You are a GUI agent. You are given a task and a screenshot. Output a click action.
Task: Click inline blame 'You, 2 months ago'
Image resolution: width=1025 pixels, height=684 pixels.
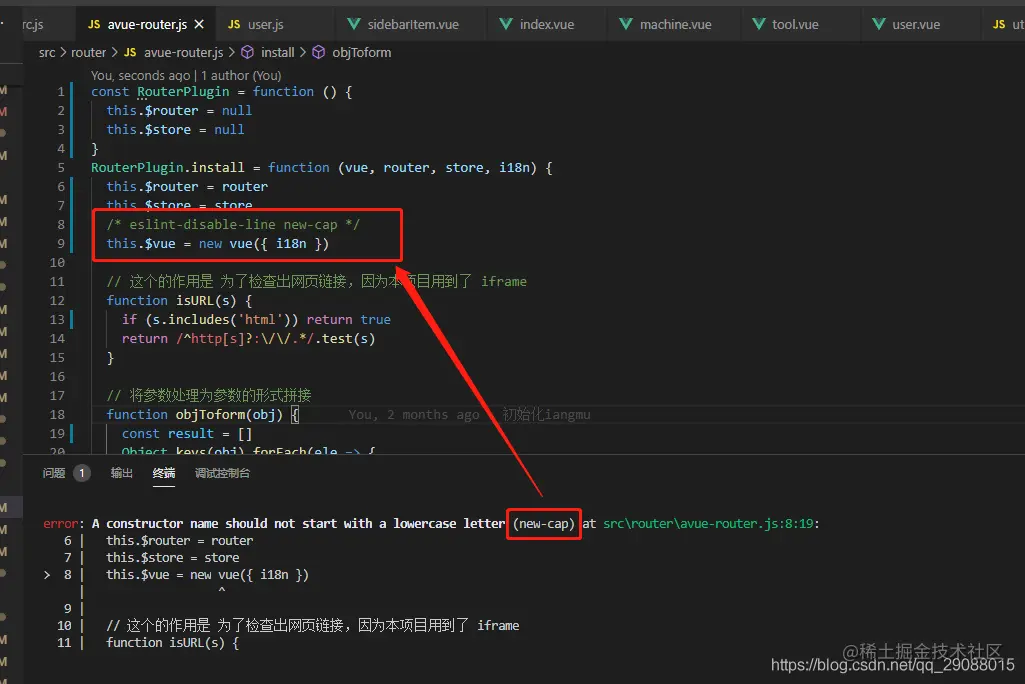click(x=414, y=415)
